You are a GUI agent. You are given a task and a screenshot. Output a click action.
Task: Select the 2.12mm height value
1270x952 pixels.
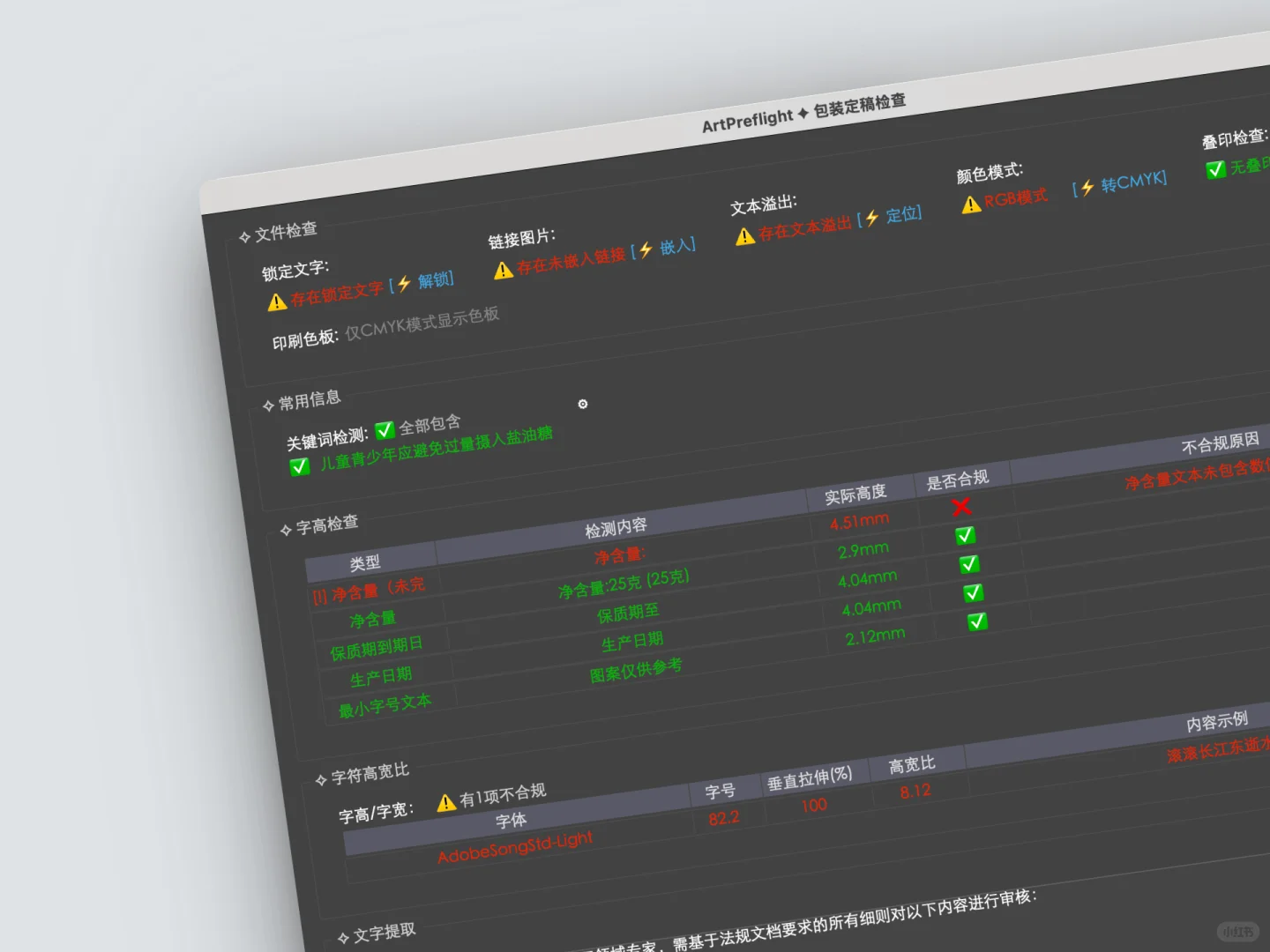[875, 636]
